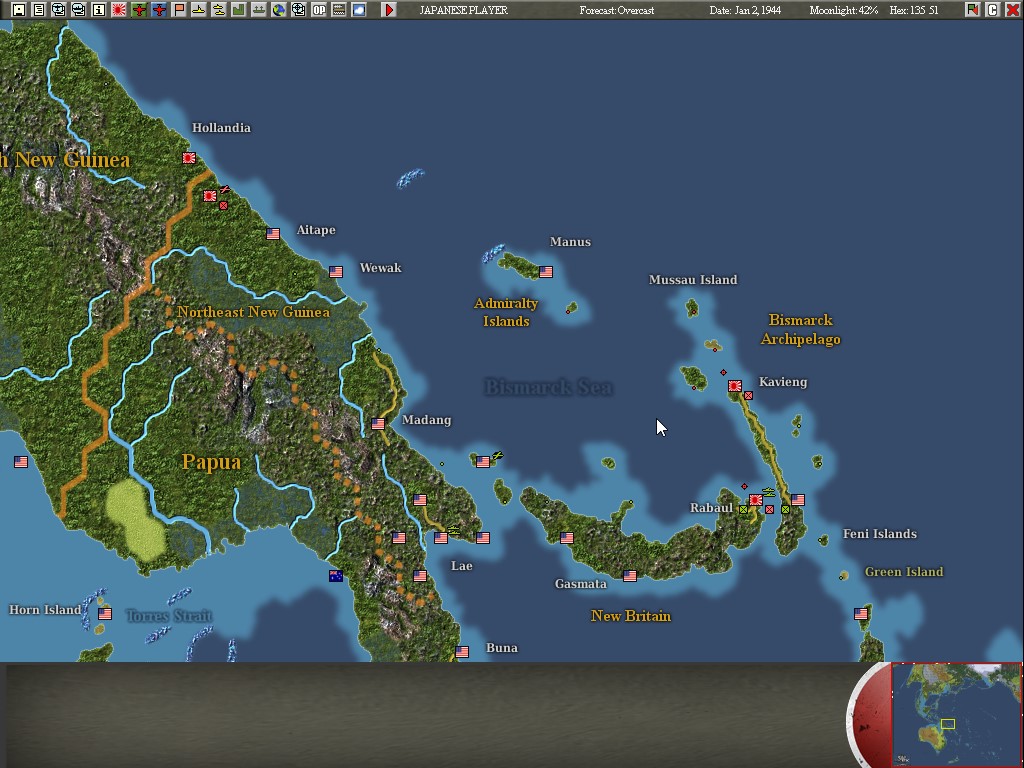Select the Japanese base flag at Rabaul
Screen dimensions: 1024x768
pyautogui.click(x=755, y=500)
